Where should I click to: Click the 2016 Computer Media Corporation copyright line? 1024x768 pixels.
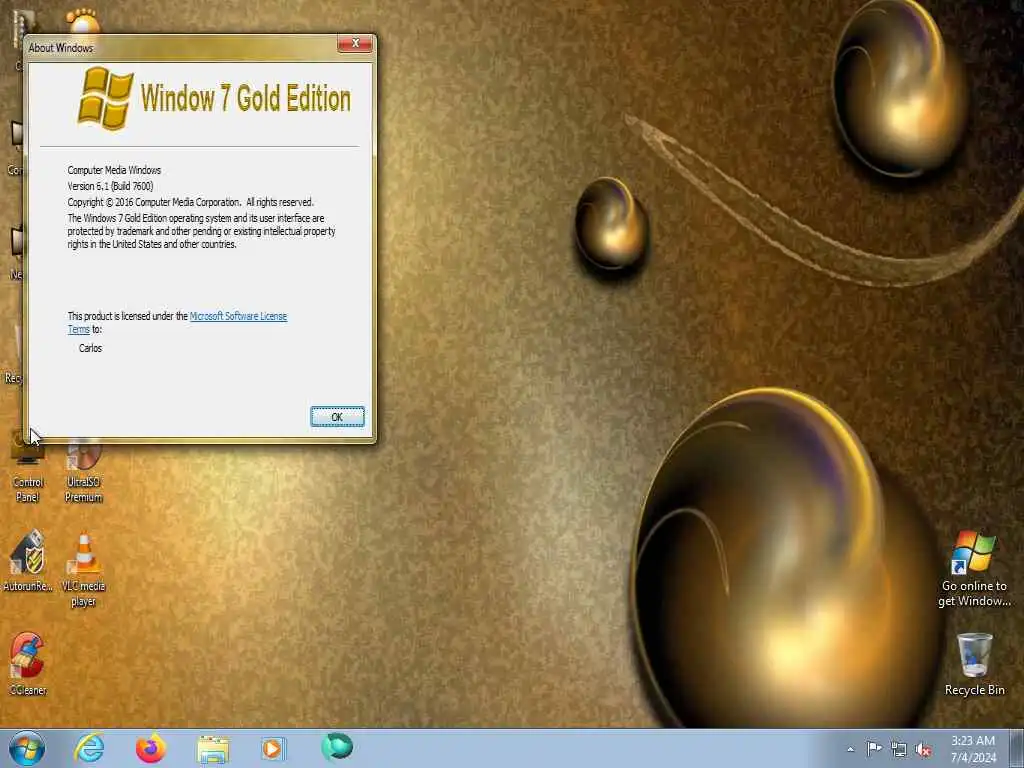[191, 202]
